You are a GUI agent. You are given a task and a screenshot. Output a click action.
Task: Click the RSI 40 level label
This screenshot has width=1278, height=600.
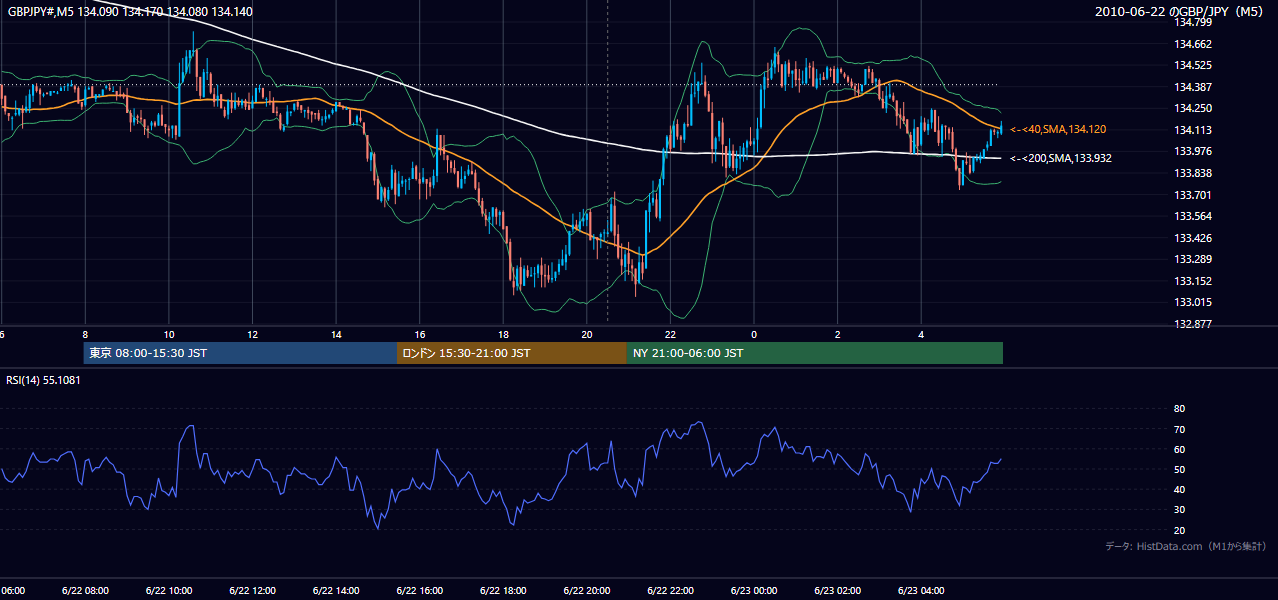tap(1179, 489)
